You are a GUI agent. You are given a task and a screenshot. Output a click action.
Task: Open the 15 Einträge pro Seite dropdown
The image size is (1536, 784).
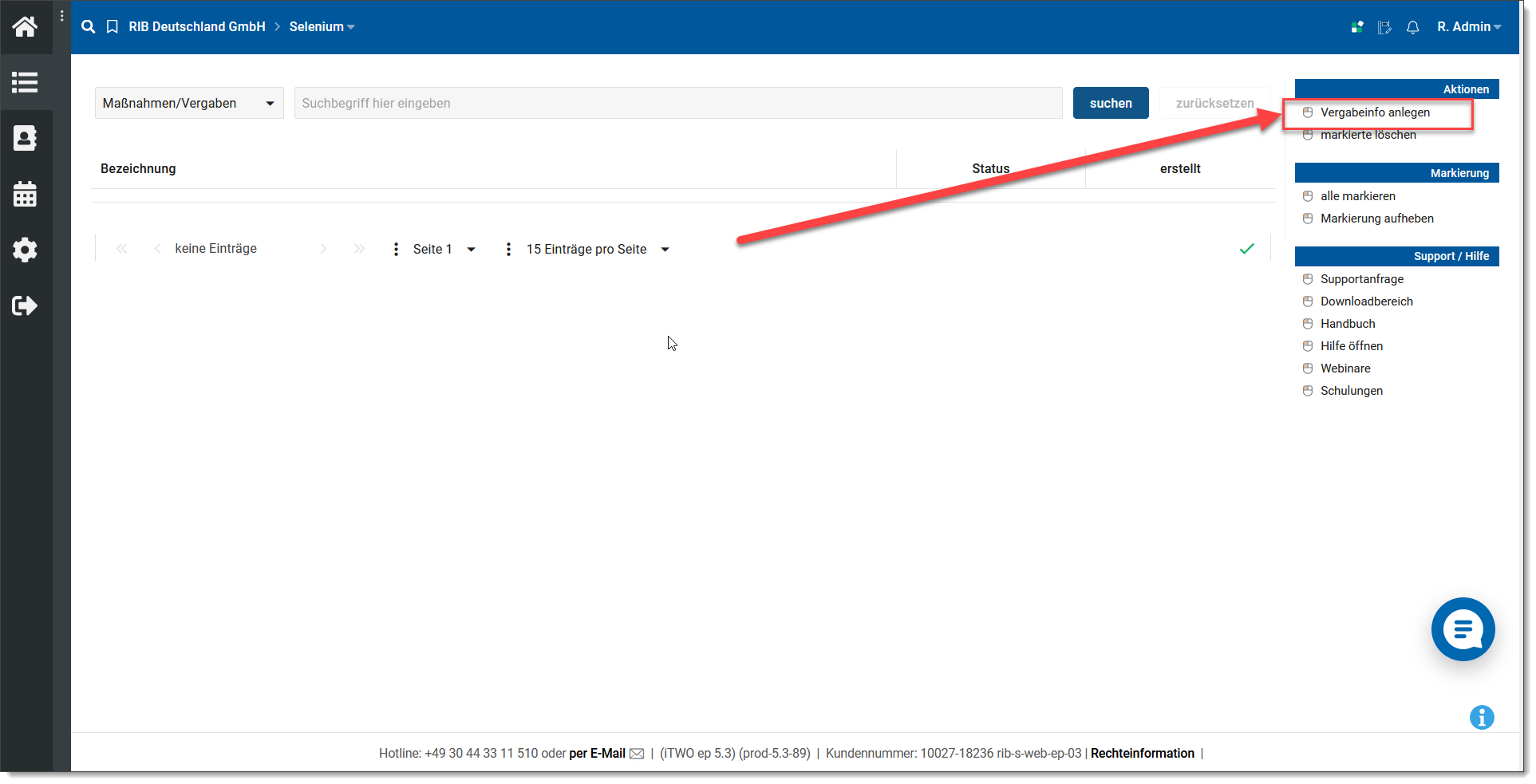coord(597,250)
